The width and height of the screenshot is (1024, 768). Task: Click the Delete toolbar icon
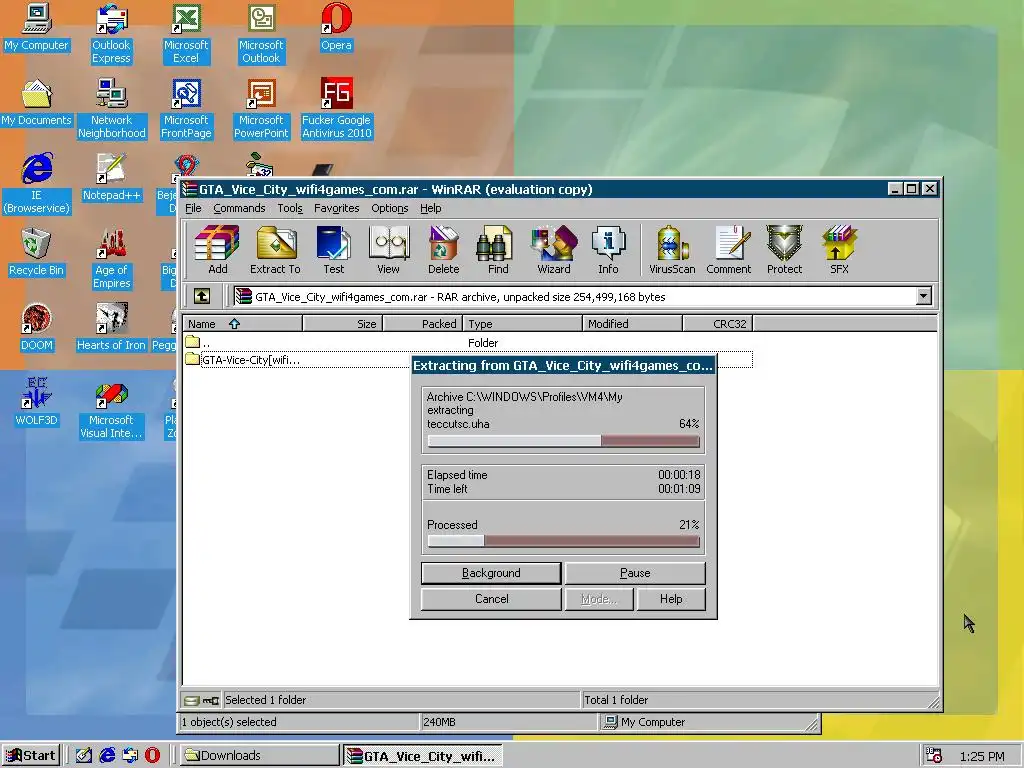pos(443,249)
